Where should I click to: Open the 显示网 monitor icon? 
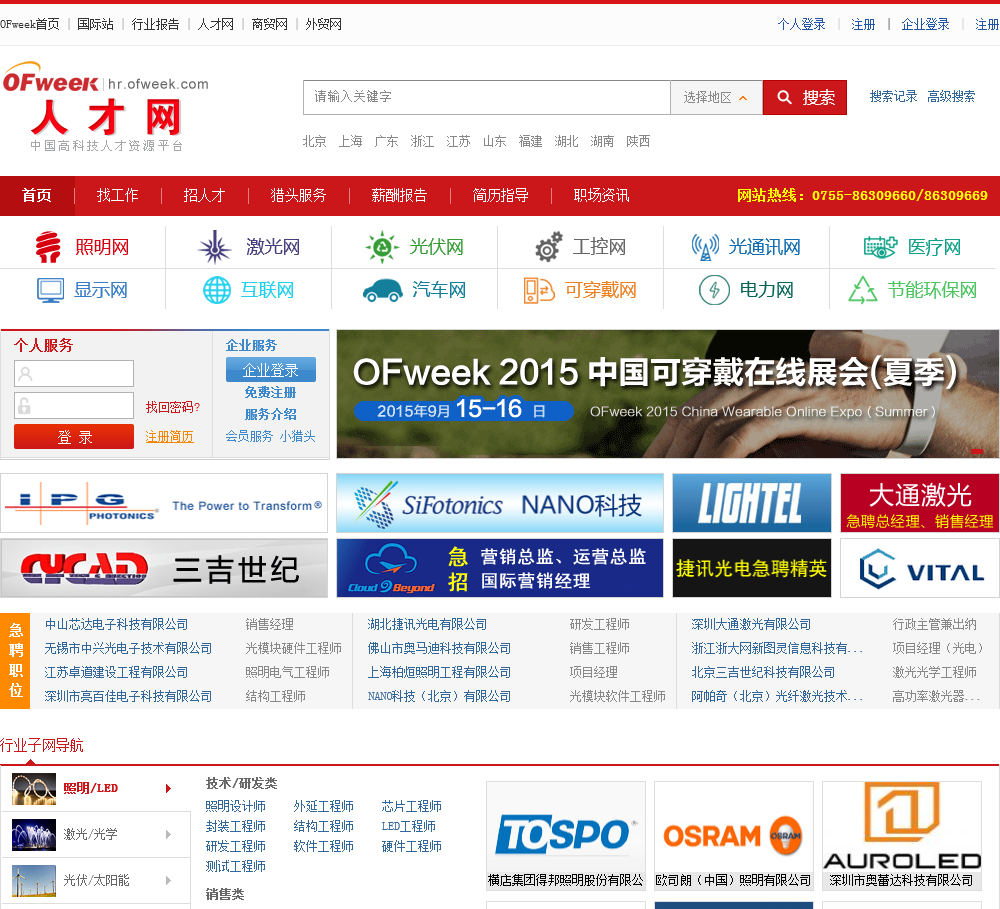(x=50, y=290)
